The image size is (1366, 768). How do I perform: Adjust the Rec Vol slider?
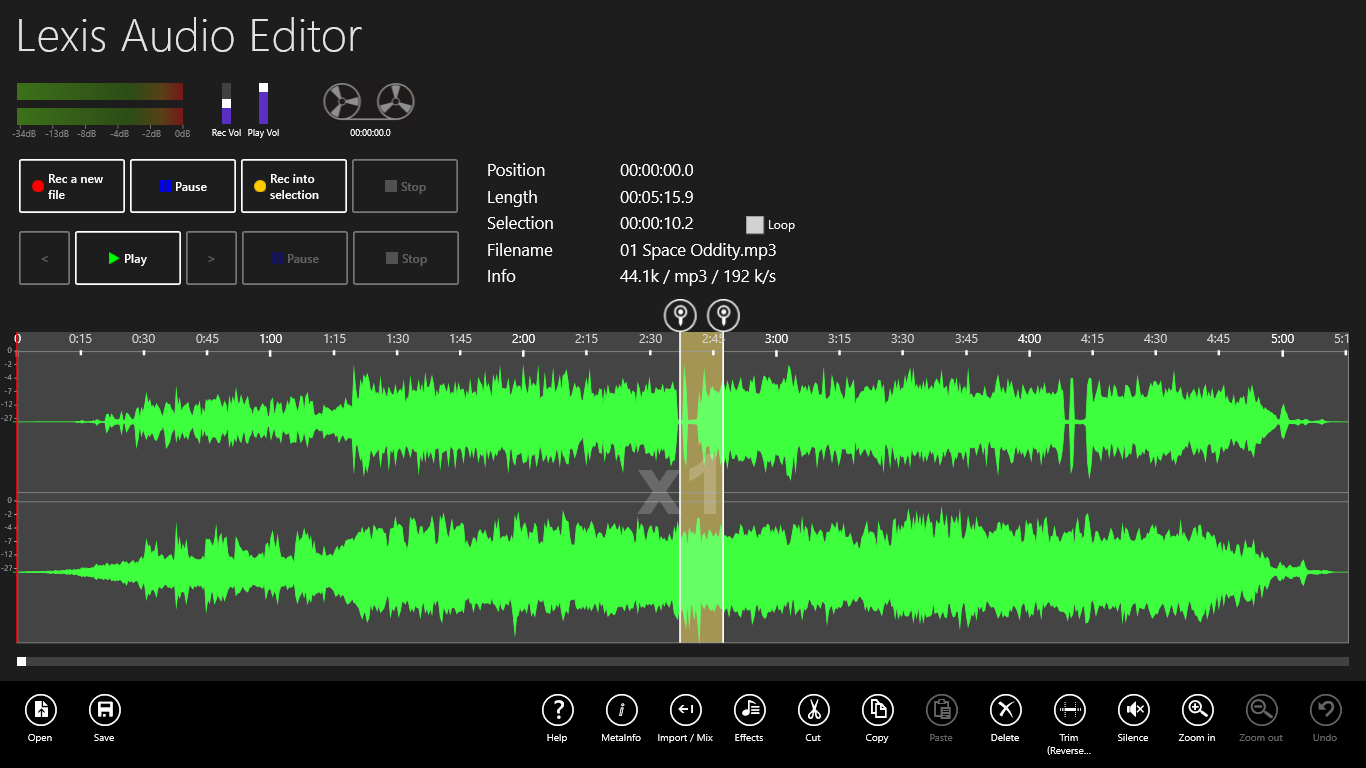226,103
